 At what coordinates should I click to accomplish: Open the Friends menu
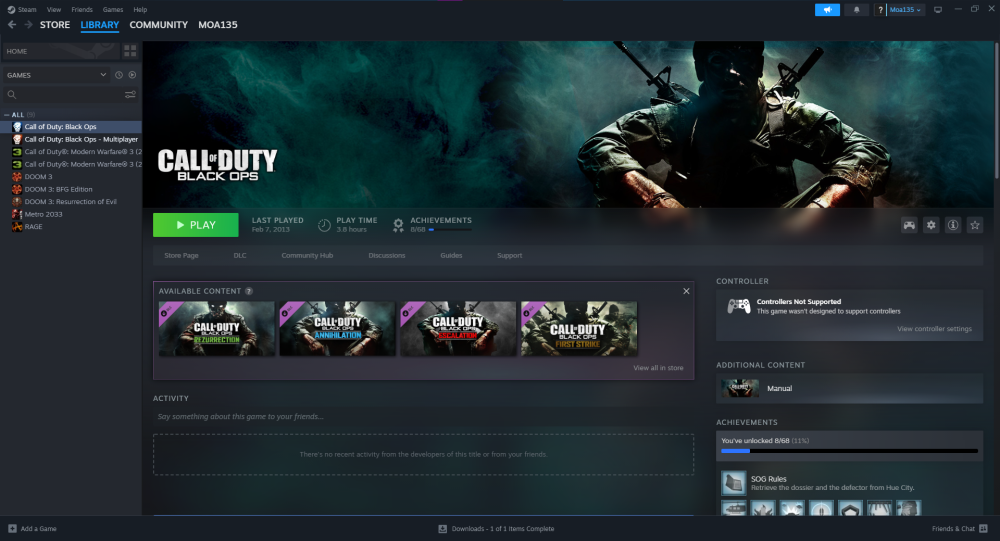(81, 9)
